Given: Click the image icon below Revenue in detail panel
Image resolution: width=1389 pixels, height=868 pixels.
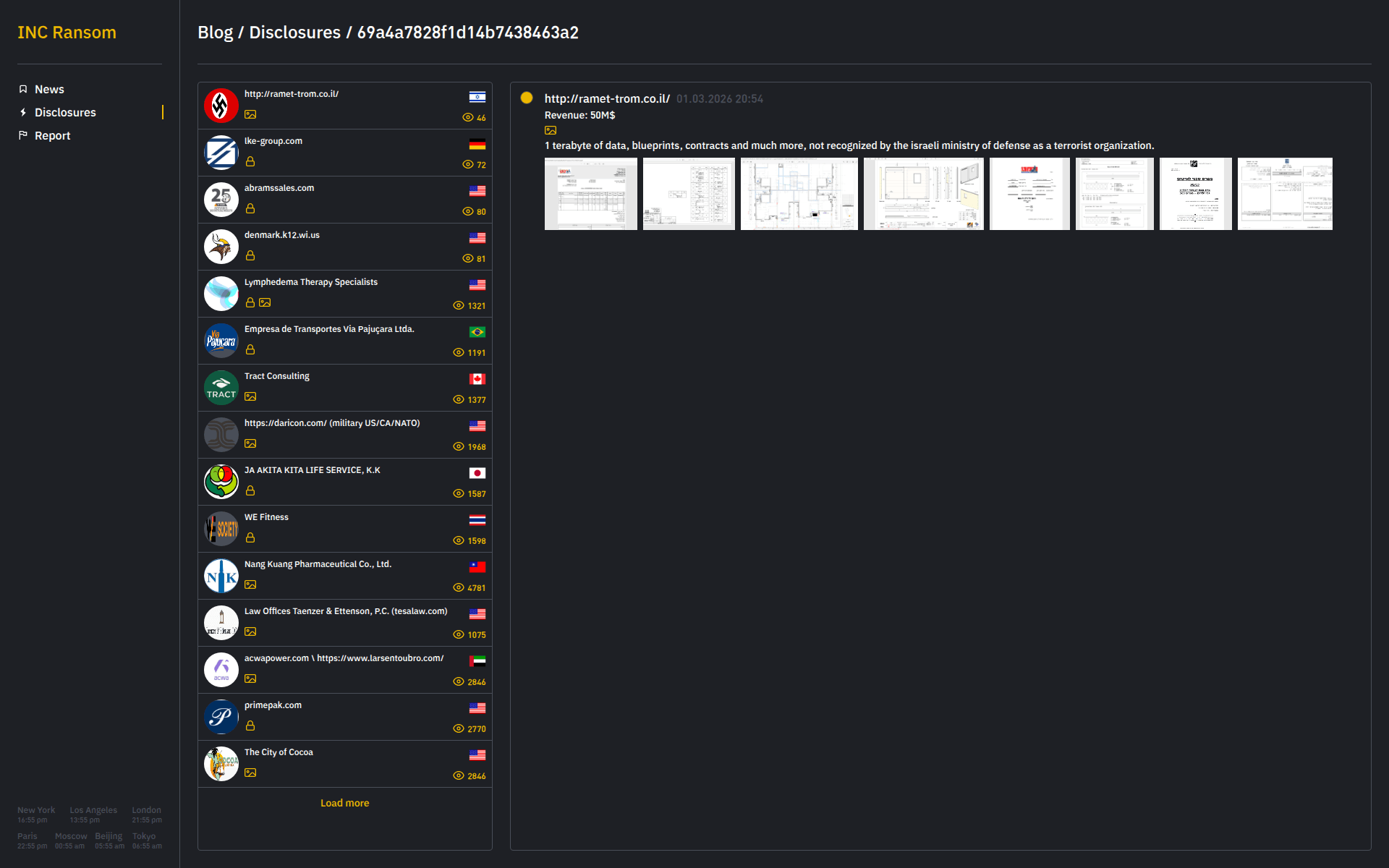Looking at the screenshot, I should (551, 130).
